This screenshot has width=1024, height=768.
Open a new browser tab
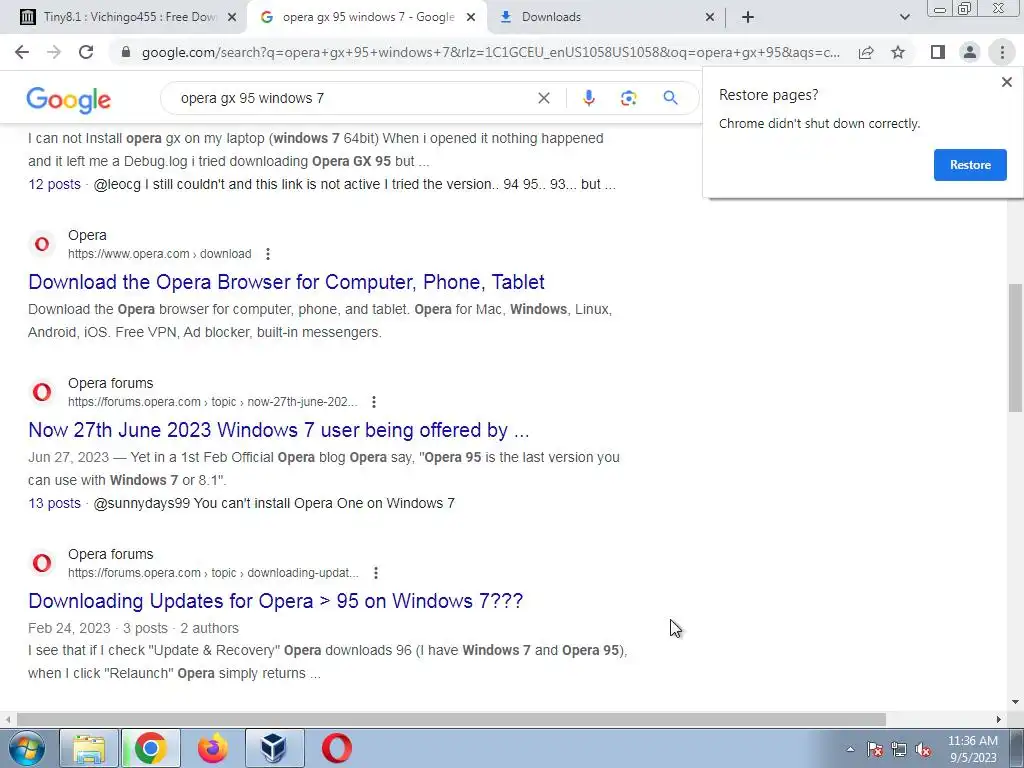click(x=748, y=17)
